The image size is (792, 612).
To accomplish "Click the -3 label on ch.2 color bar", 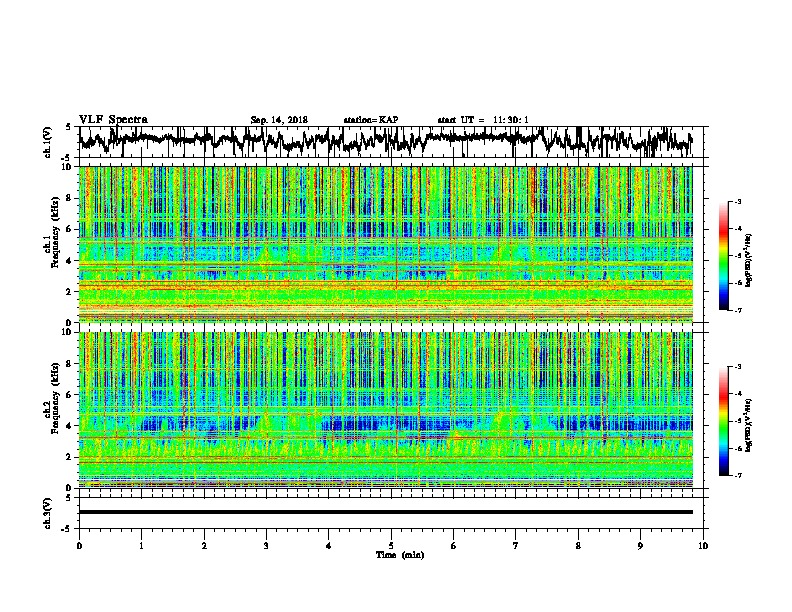I will (x=738, y=367).
